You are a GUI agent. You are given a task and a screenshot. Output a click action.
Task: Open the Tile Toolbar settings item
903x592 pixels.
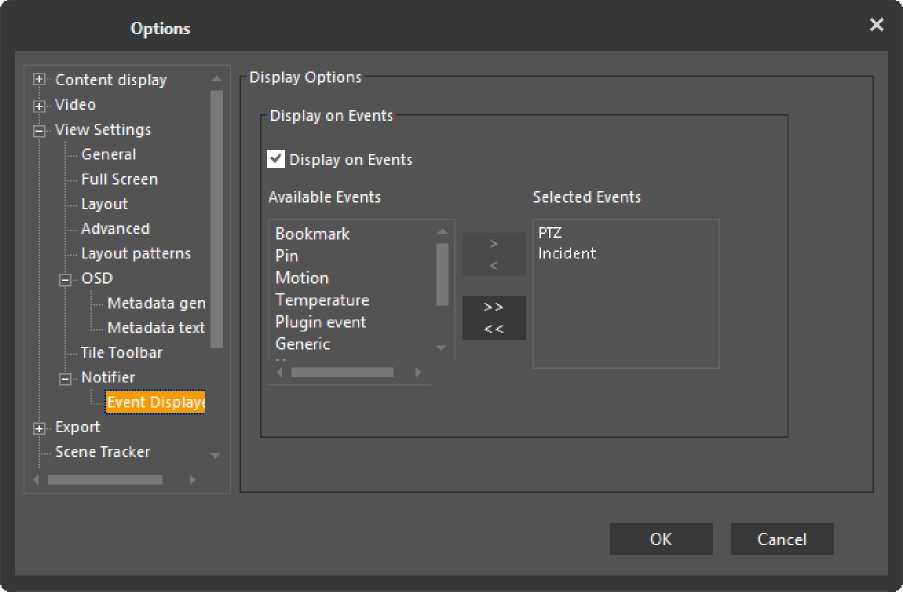pyautogui.click(x=121, y=353)
